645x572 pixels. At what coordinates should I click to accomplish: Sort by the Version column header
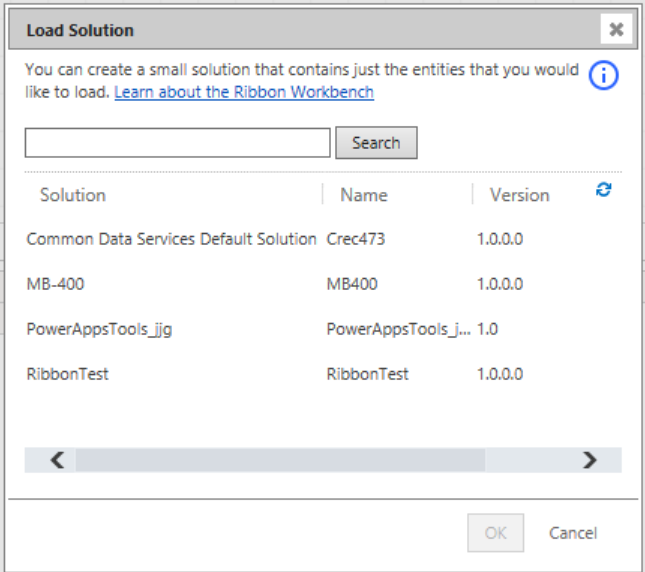click(x=520, y=195)
